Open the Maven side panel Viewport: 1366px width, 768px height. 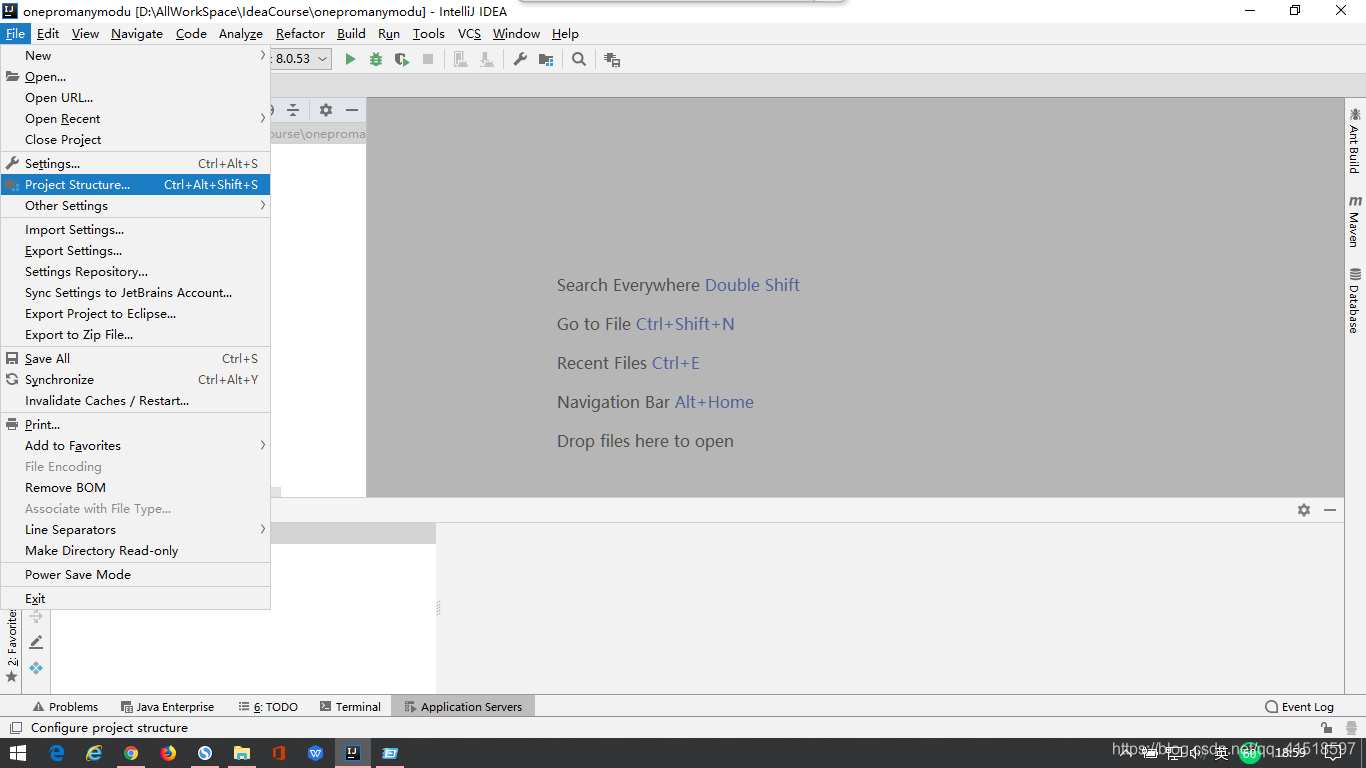coord(1355,221)
